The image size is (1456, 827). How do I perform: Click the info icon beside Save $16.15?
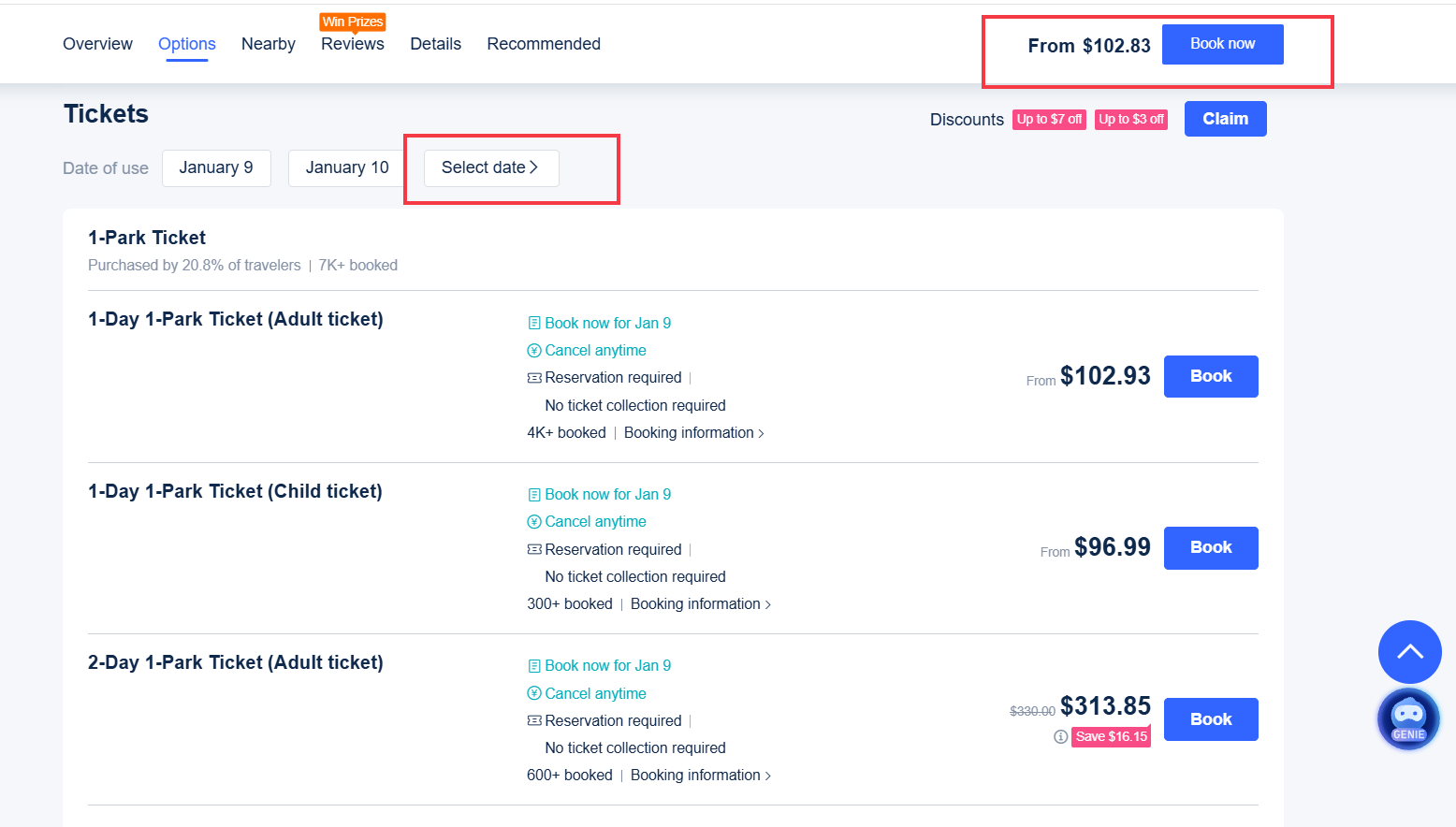click(x=1060, y=736)
